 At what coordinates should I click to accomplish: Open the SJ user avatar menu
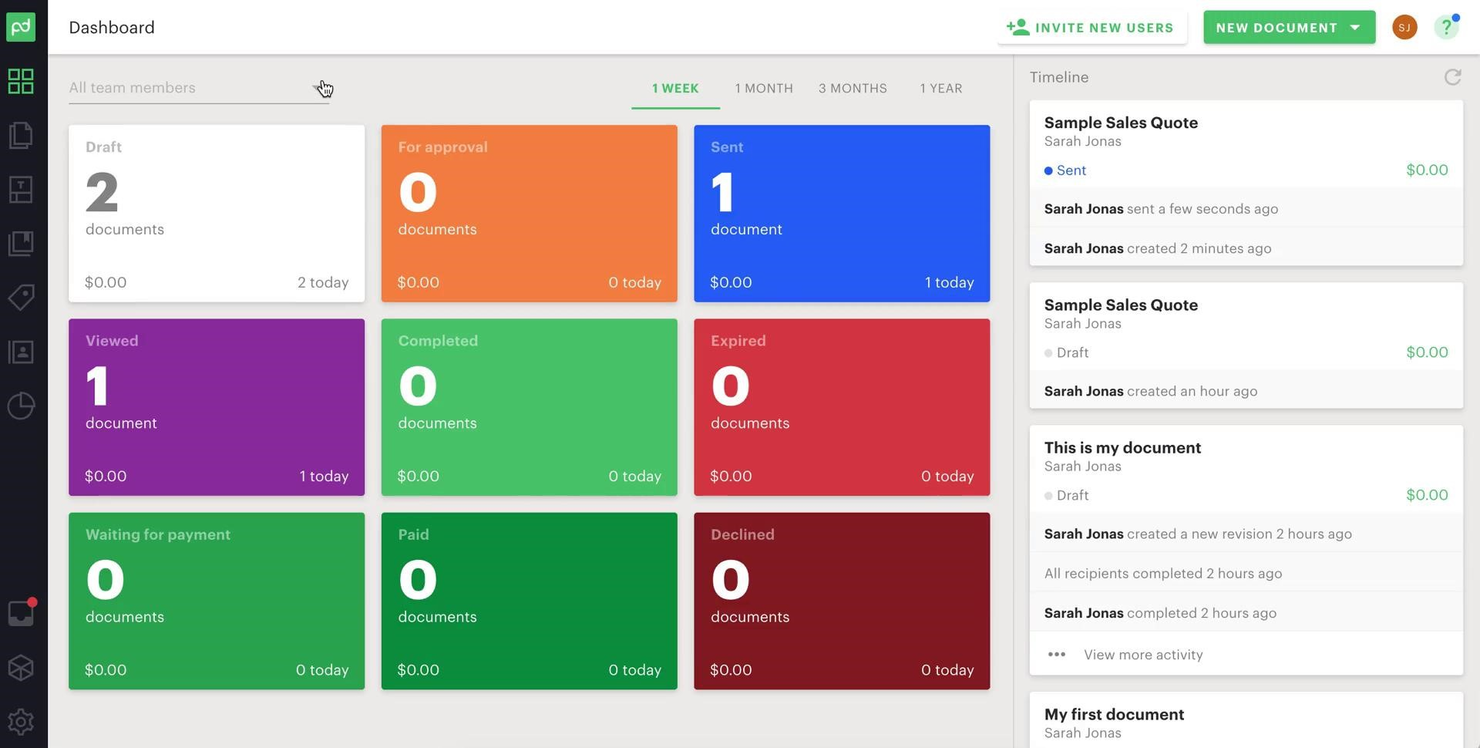point(1404,27)
